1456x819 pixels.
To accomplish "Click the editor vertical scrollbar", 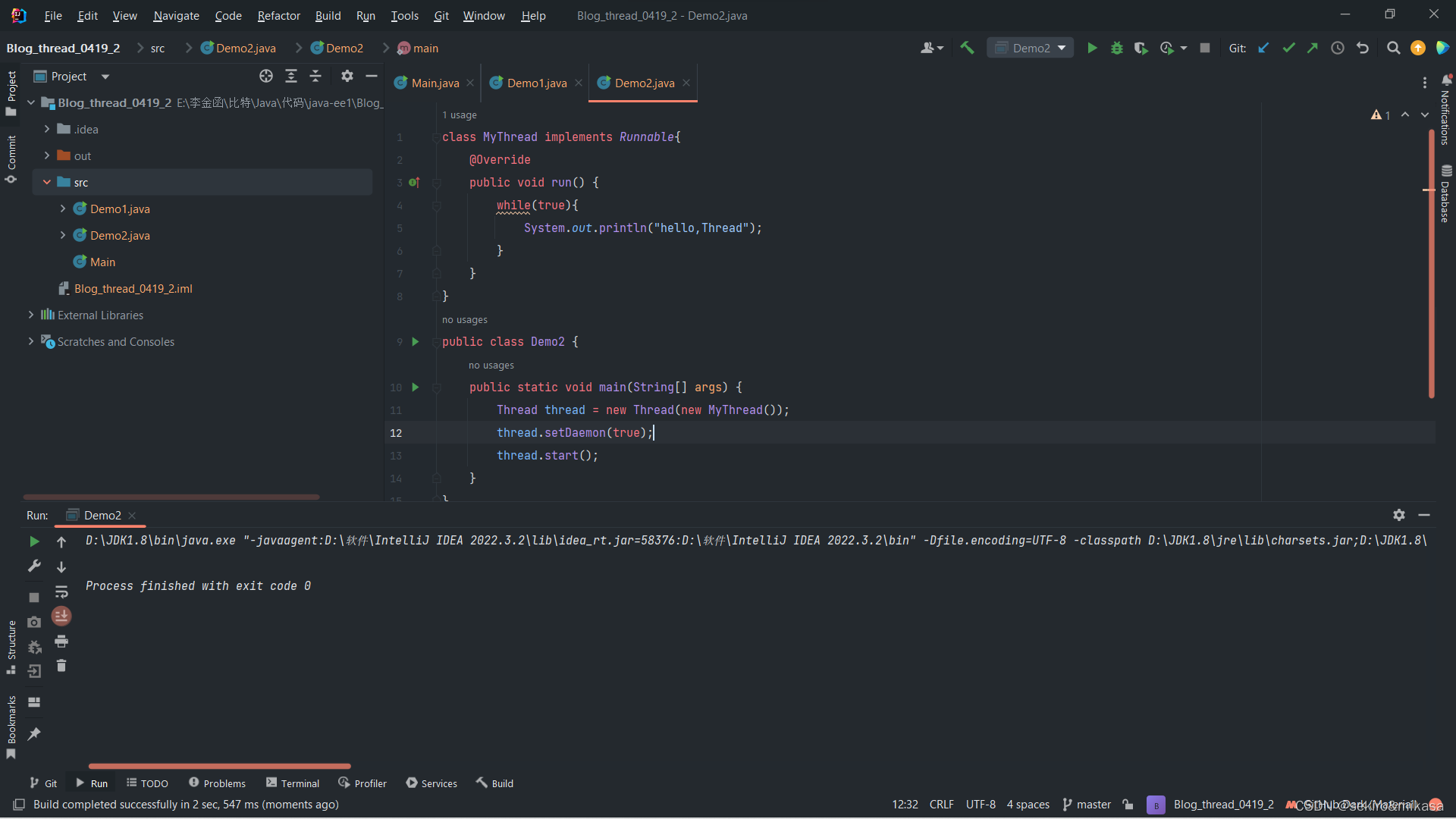I will point(1432,265).
